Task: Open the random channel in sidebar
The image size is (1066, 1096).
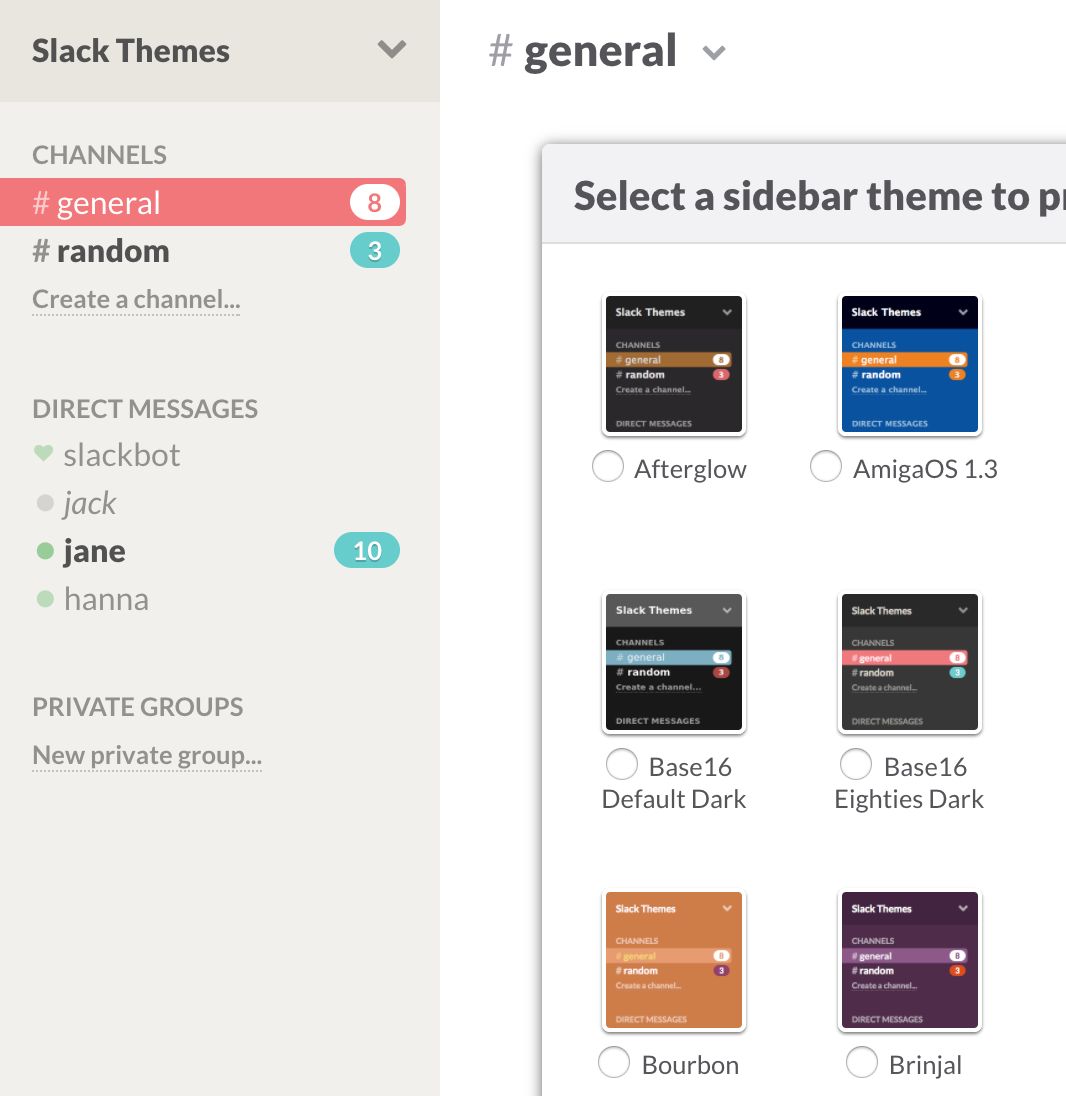Action: pyautogui.click(x=112, y=251)
